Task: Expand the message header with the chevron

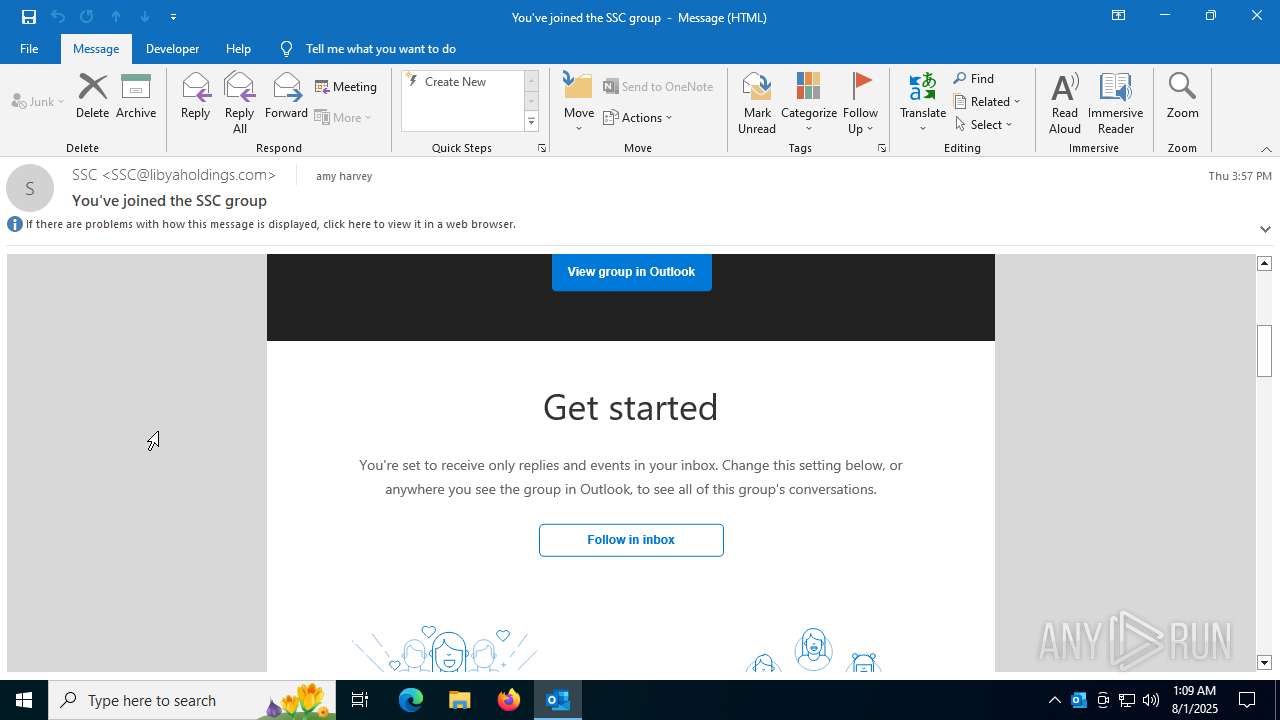Action: (x=1265, y=229)
